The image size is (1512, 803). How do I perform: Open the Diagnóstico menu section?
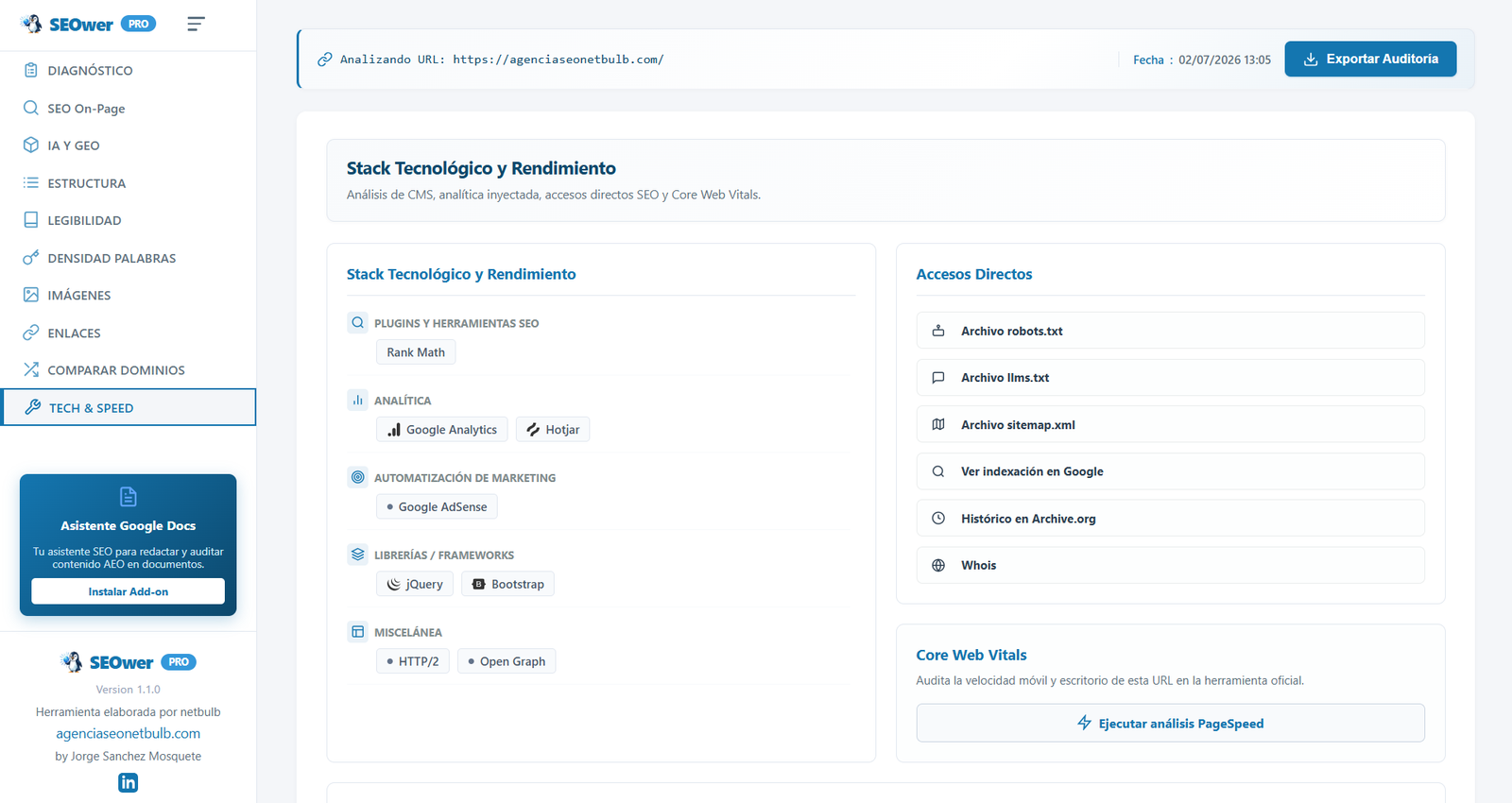[128, 70]
